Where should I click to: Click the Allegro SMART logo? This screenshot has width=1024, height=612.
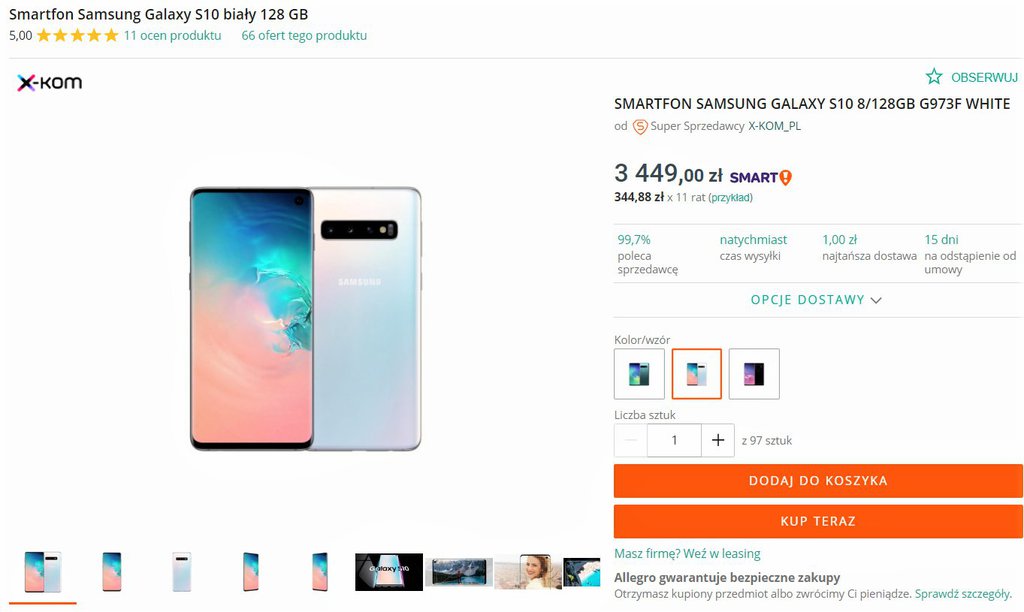761,177
